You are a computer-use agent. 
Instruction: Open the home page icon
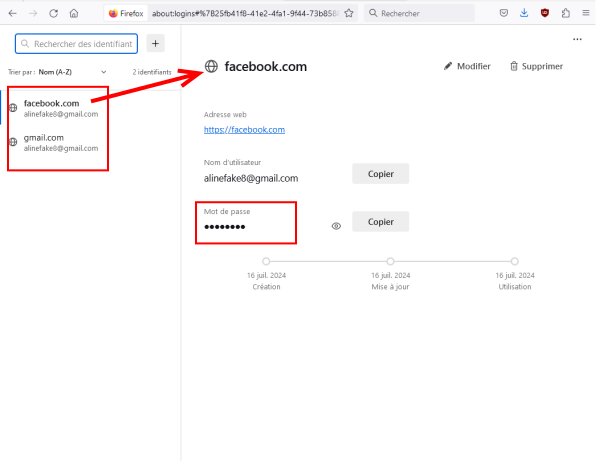(x=74, y=13)
